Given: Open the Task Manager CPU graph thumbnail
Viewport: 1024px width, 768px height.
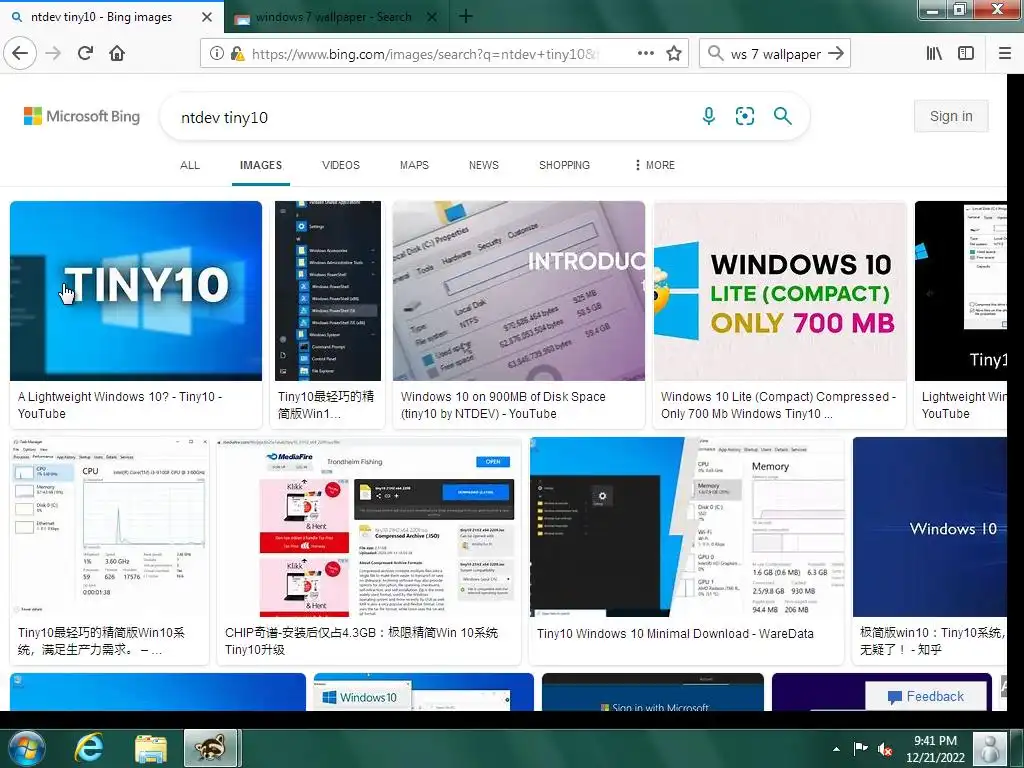Looking at the screenshot, I should click(x=110, y=527).
